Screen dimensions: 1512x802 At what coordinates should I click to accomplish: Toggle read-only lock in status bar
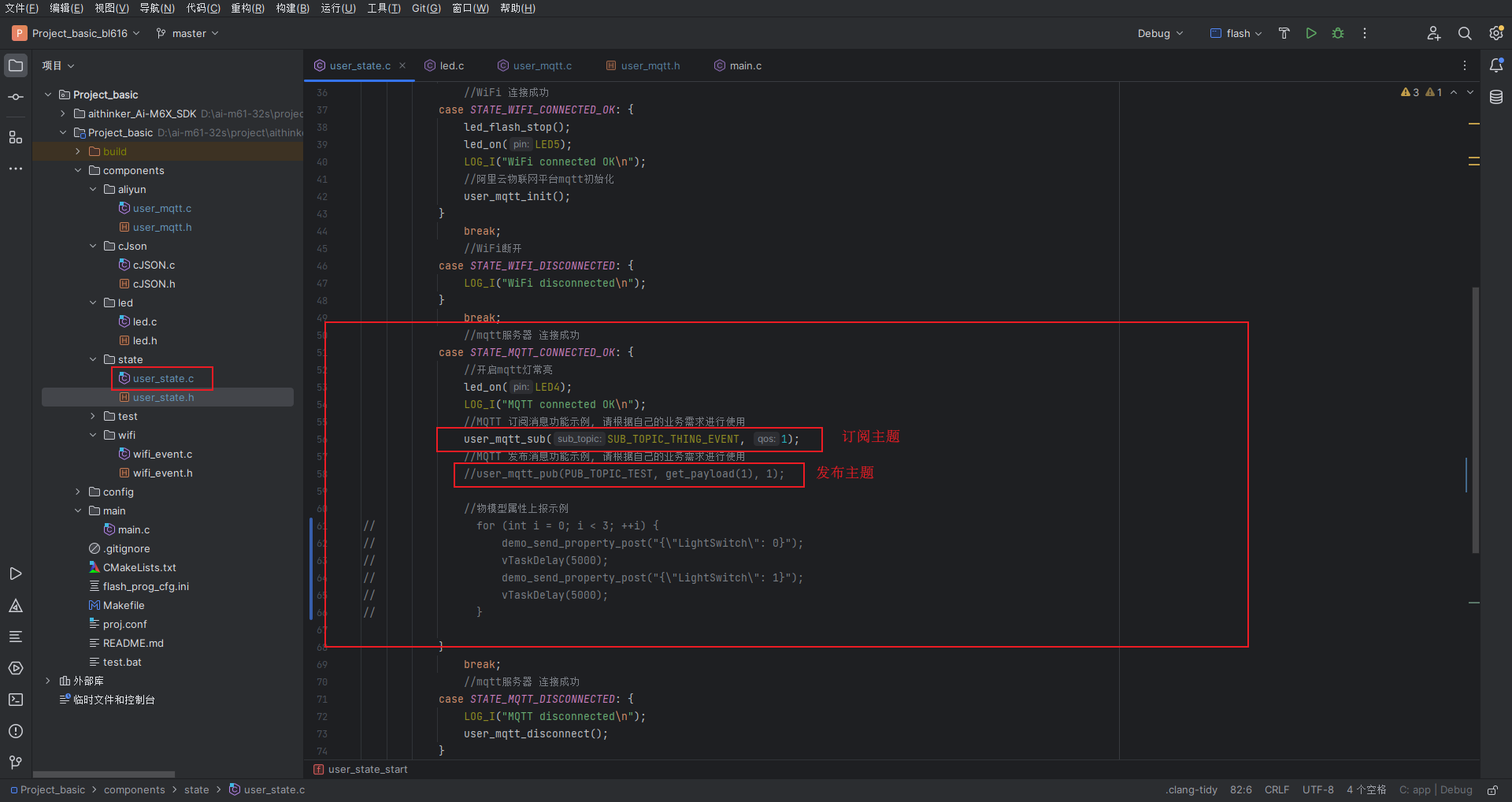click(1492, 790)
